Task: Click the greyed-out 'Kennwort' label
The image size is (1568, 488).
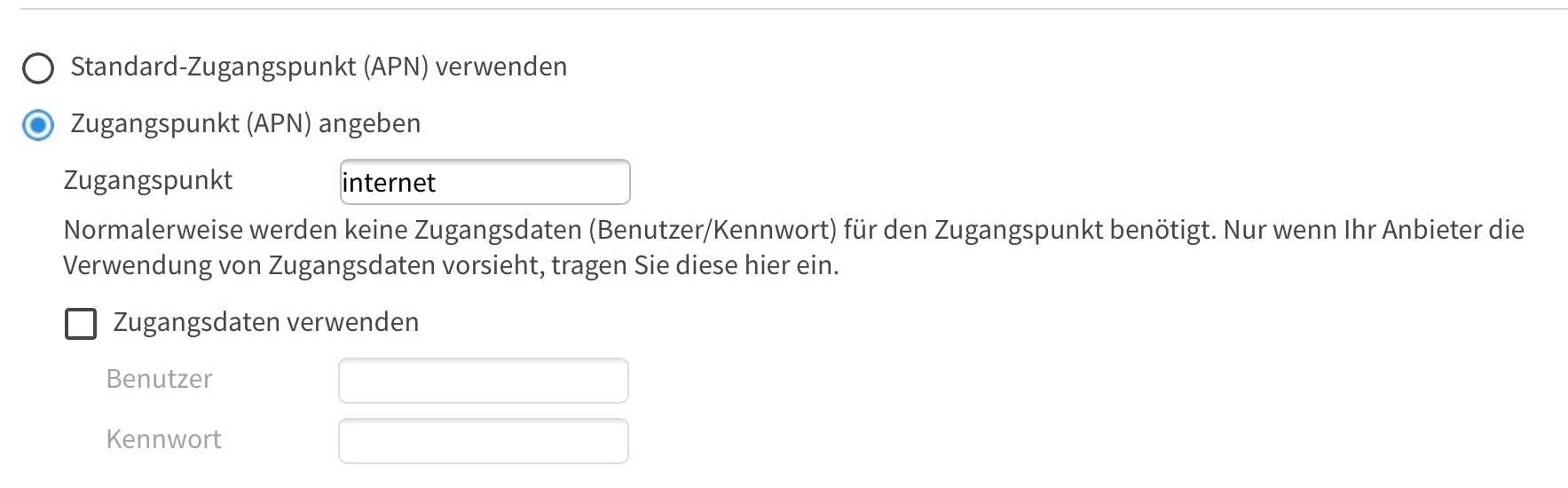Action: click(x=163, y=440)
